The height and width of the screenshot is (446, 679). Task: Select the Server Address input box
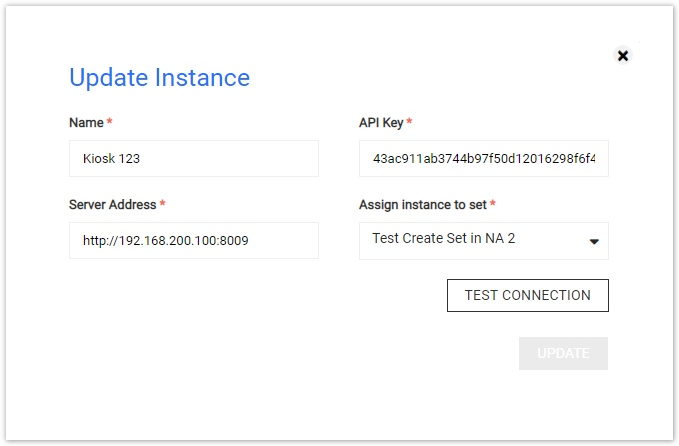(194, 241)
